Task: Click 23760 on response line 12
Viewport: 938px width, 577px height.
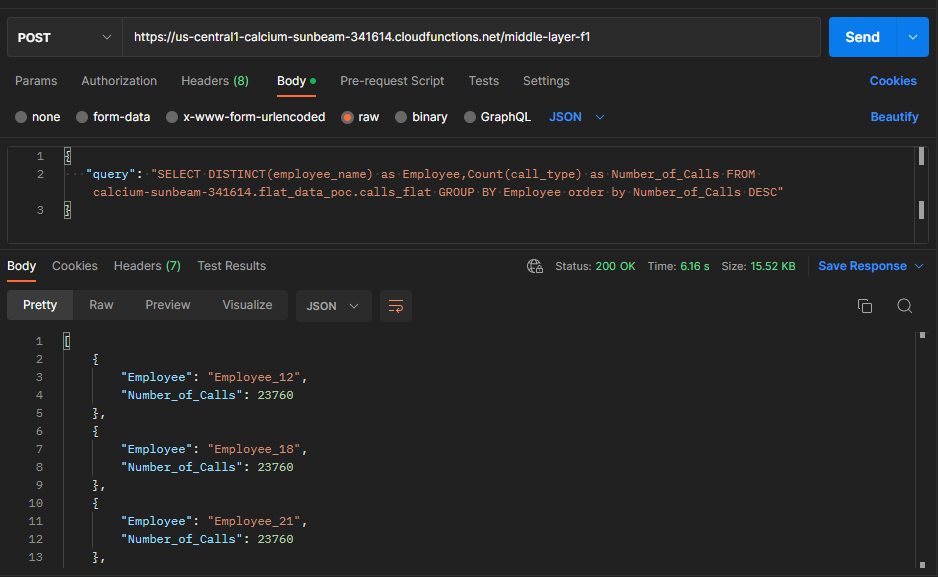Action: pos(275,539)
